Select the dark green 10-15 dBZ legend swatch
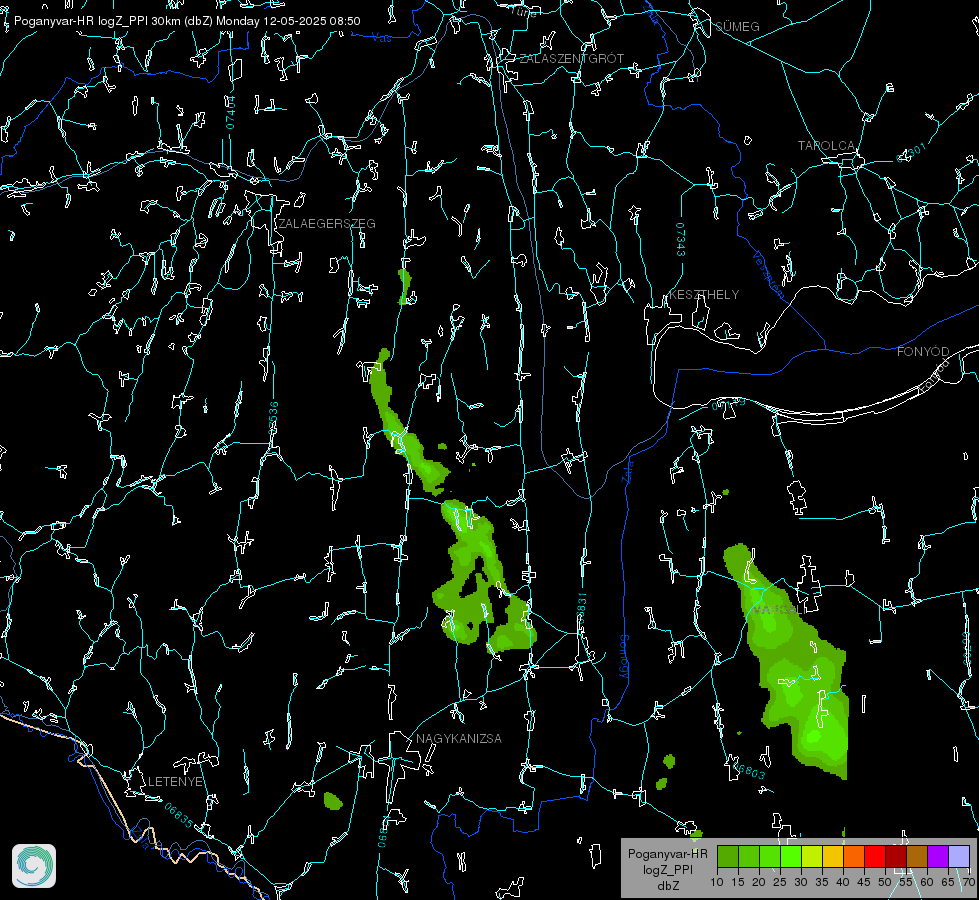The width and height of the screenshot is (979, 900). click(728, 856)
